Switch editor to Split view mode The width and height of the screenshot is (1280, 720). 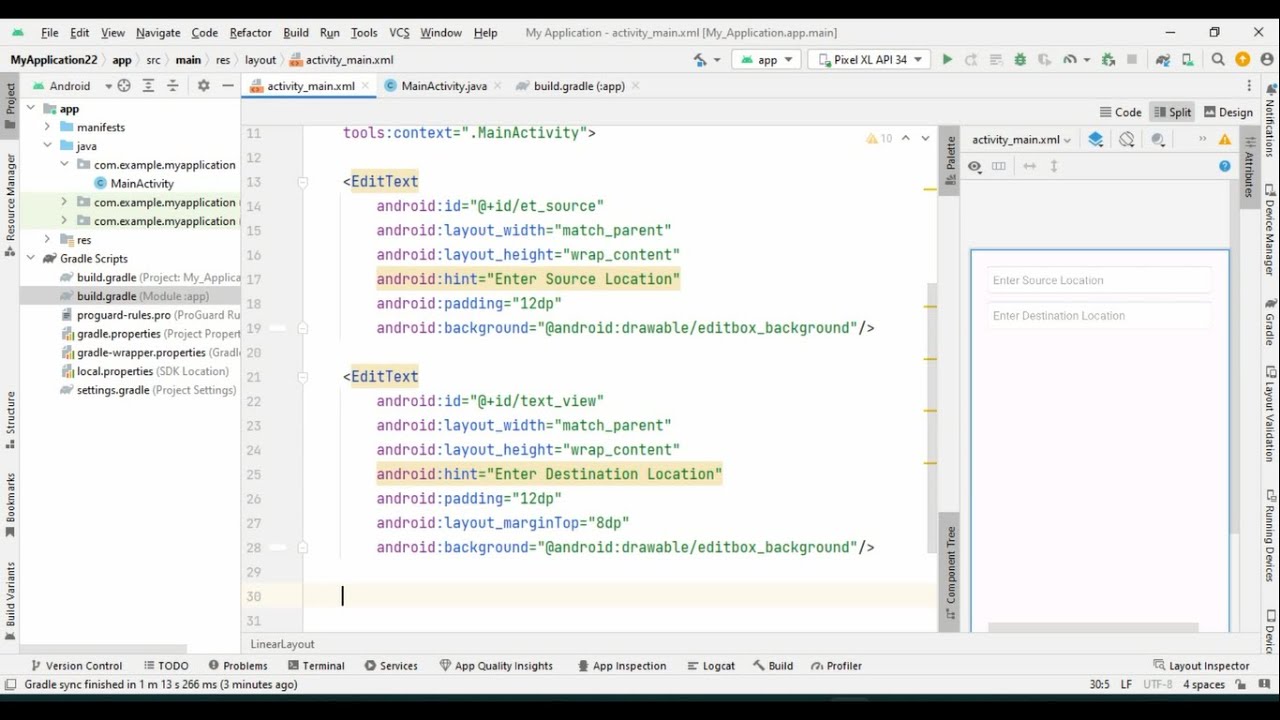point(1172,112)
